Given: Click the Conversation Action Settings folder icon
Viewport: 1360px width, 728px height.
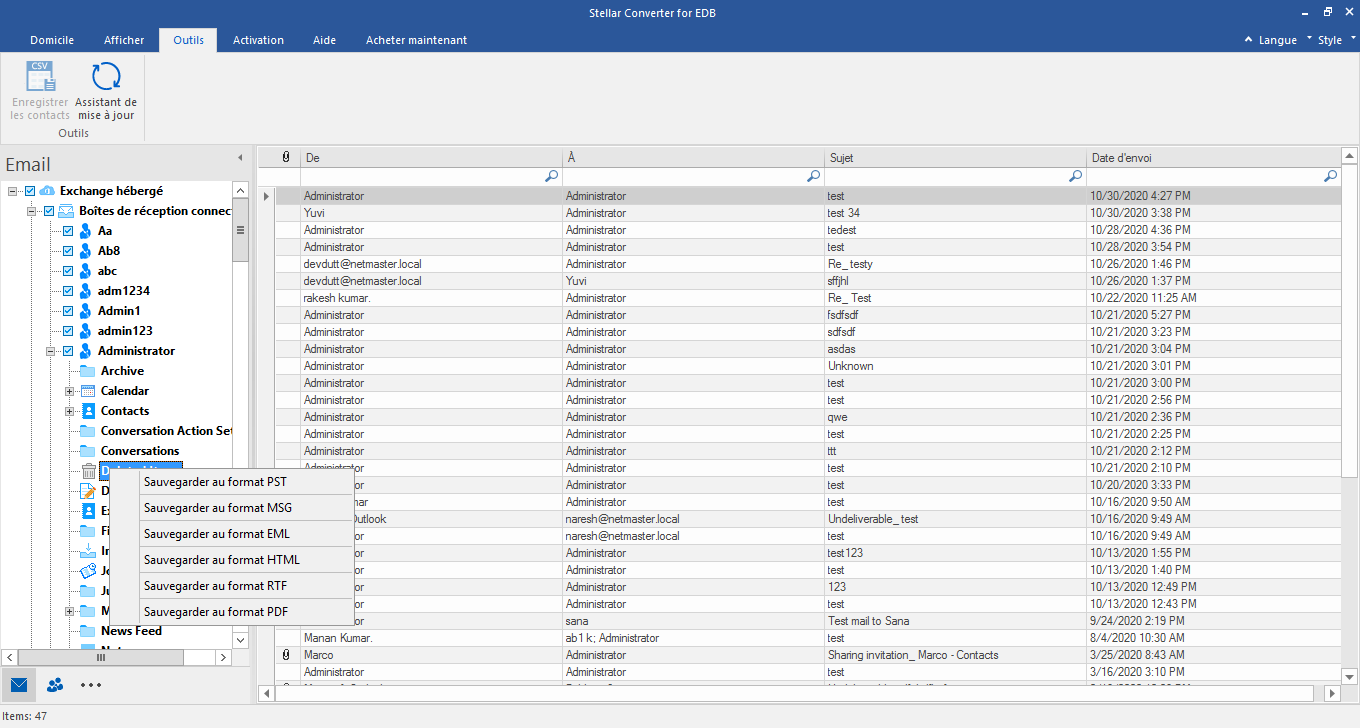Looking at the screenshot, I should [88, 431].
